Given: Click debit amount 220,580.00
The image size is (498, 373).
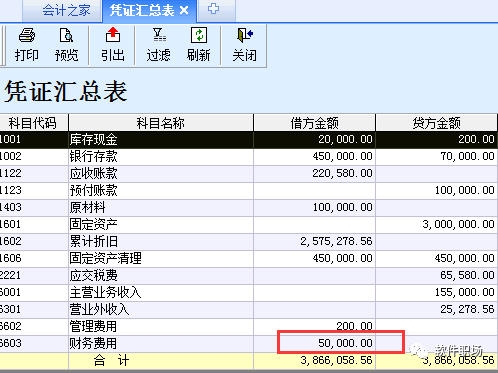Looking at the screenshot, I should pyautogui.click(x=342, y=173).
